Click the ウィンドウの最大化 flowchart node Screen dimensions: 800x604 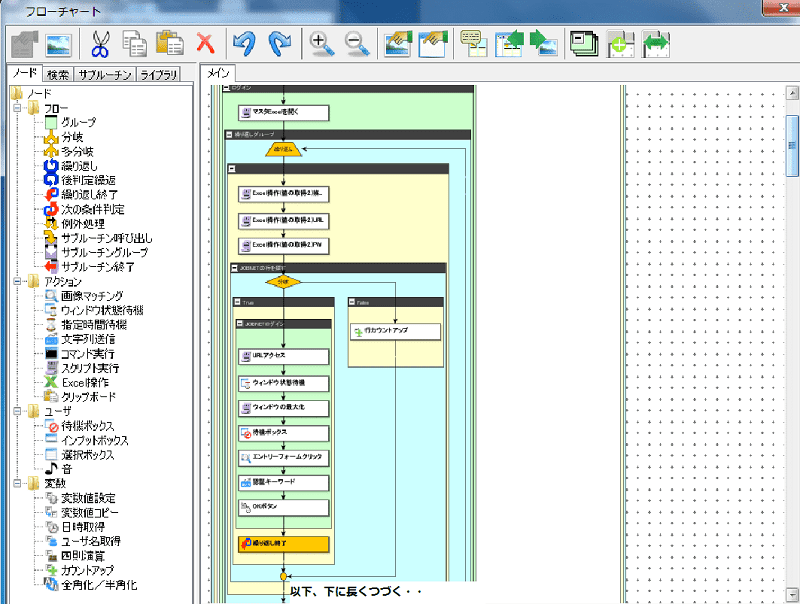tap(284, 408)
